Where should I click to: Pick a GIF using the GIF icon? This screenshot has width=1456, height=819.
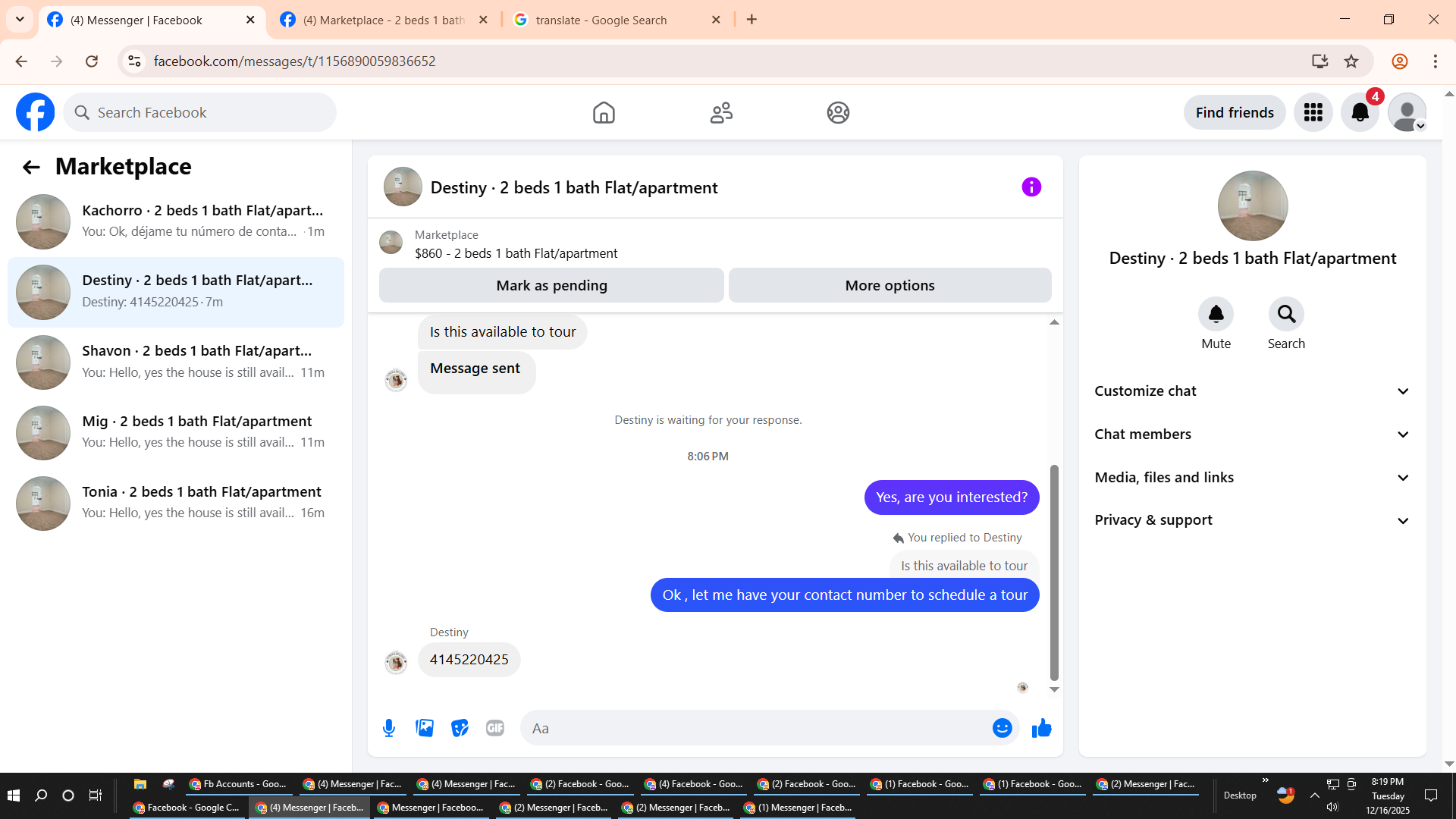495,728
